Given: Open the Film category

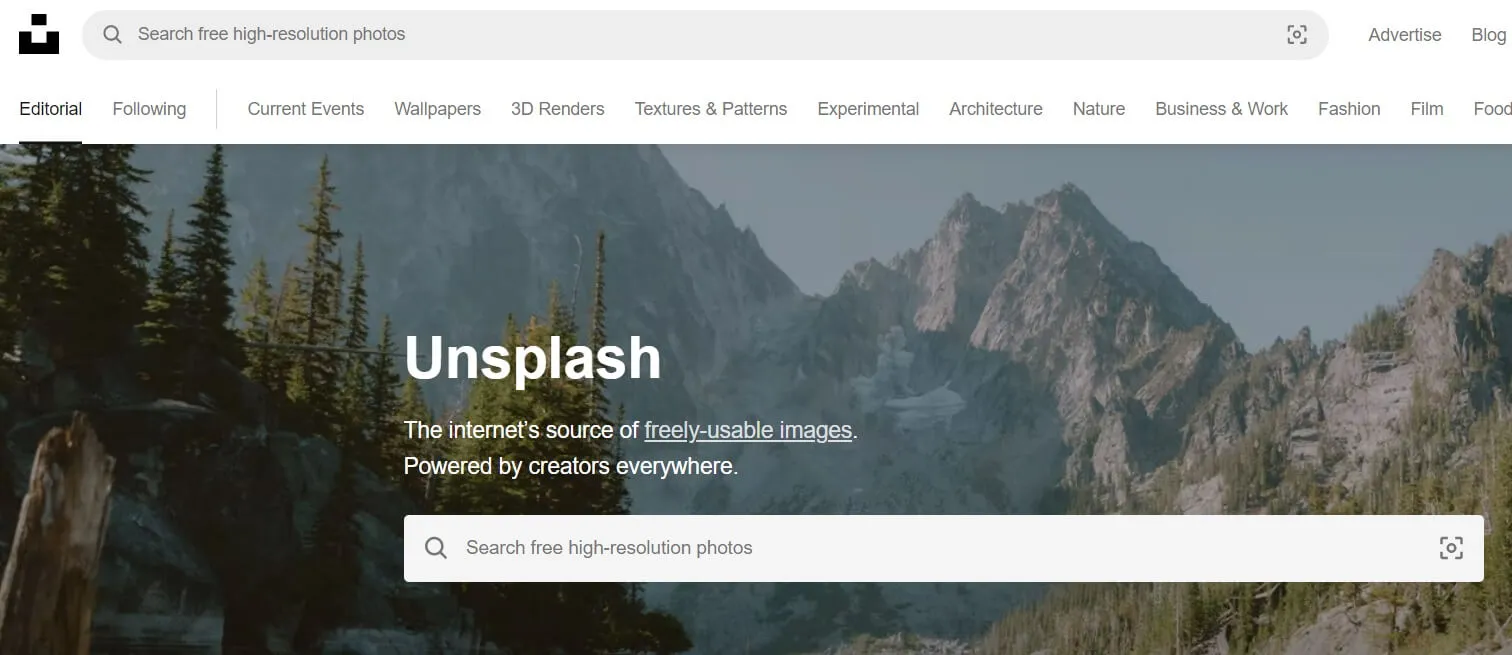Looking at the screenshot, I should pos(1427,109).
